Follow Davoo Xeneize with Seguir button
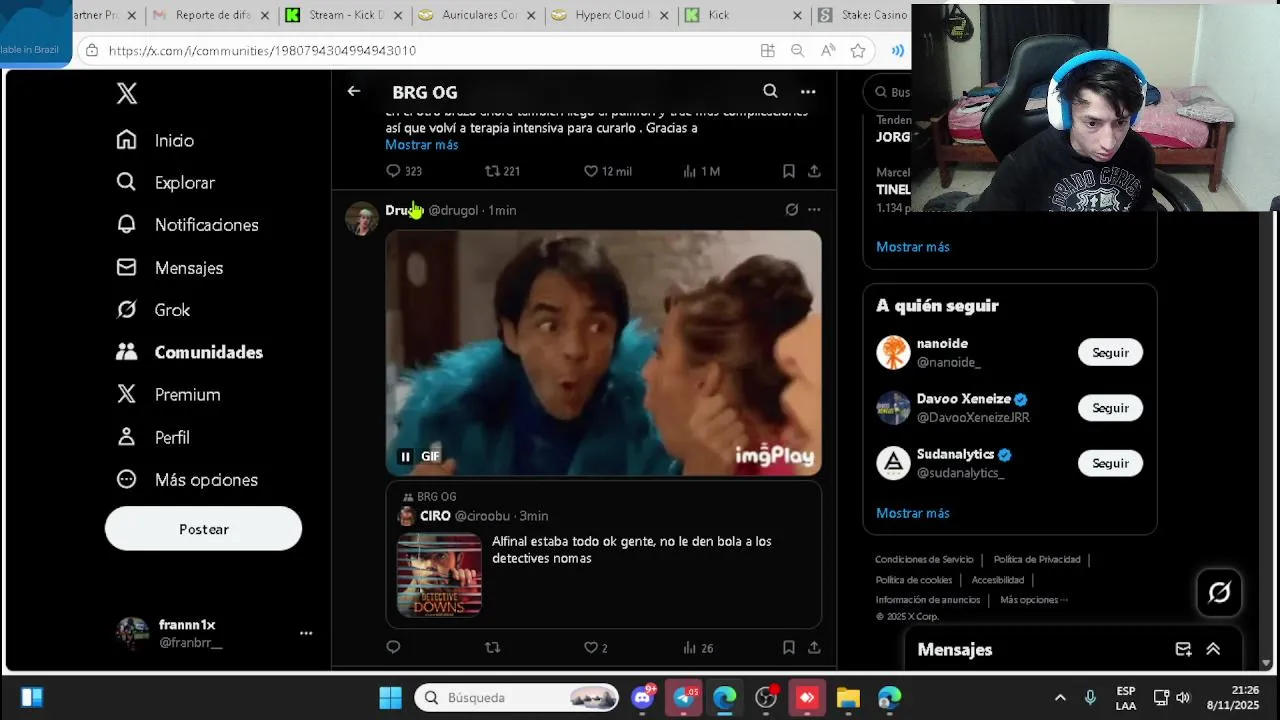This screenshot has width=1280, height=720. click(1110, 408)
